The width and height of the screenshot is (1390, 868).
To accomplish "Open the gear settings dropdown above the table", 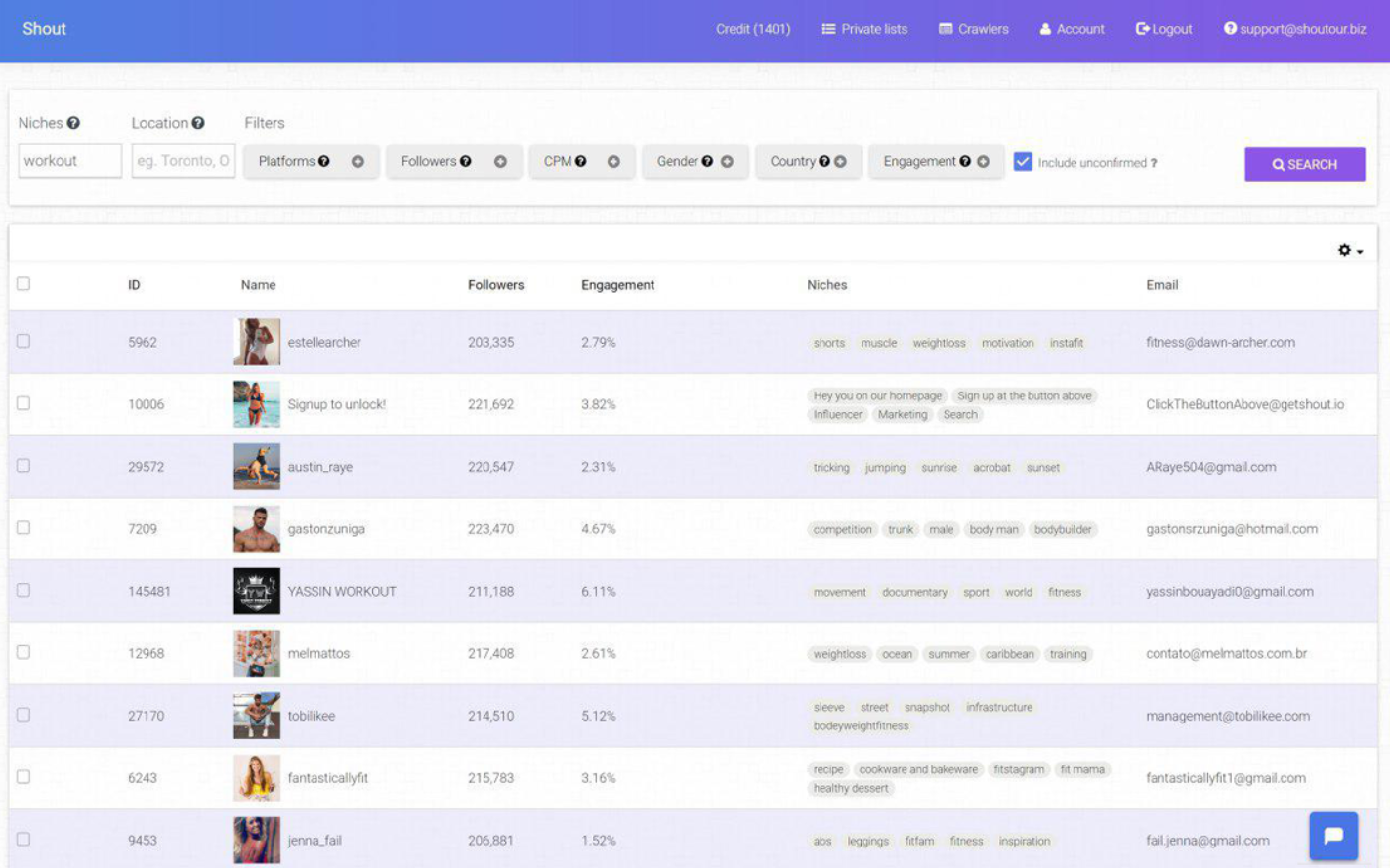I will coord(1346,251).
